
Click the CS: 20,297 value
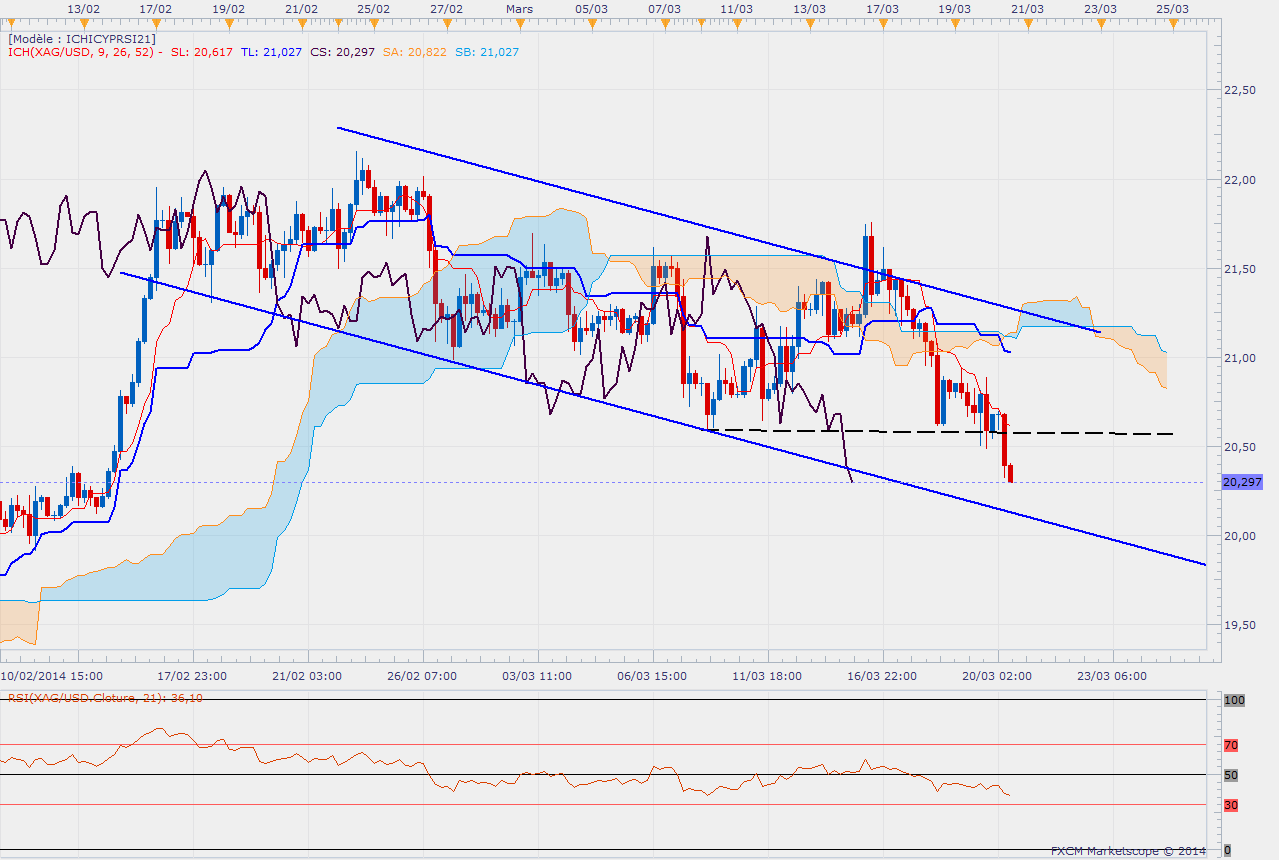pos(343,52)
